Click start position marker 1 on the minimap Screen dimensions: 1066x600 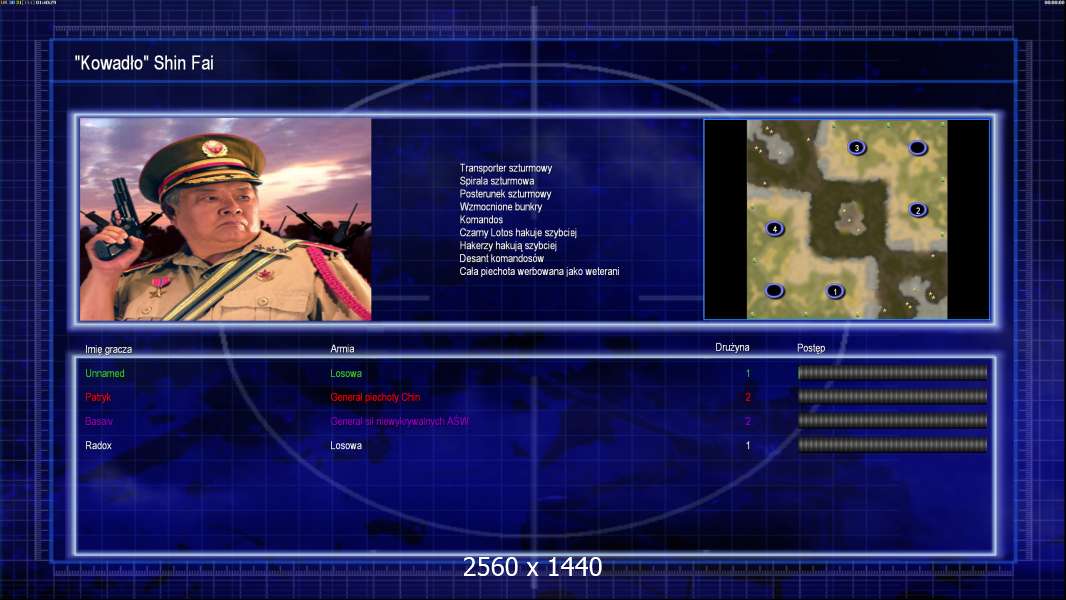click(835, 292)
